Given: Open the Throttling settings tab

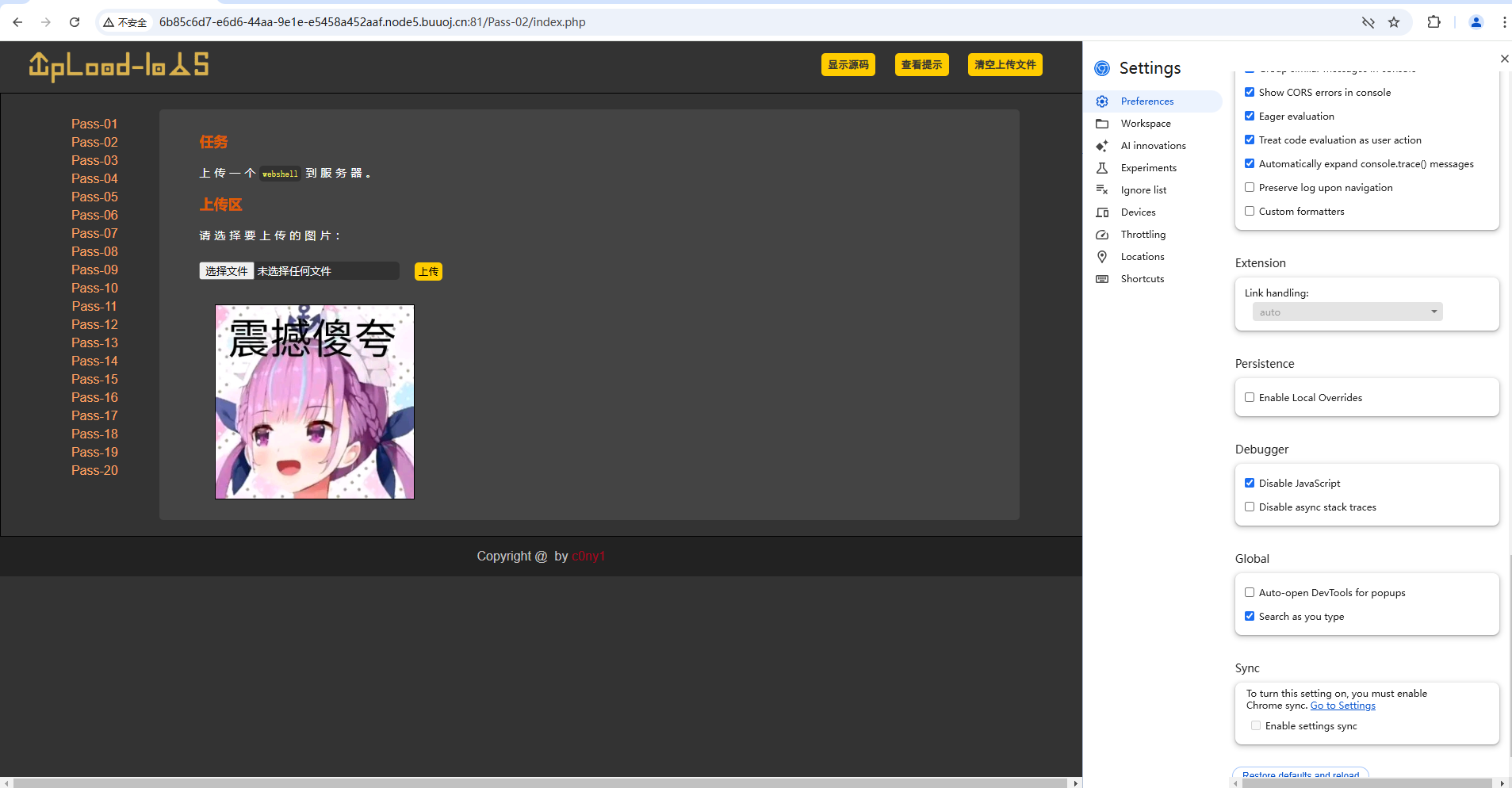Looking at the screenshot, I should coord(1153,235).
